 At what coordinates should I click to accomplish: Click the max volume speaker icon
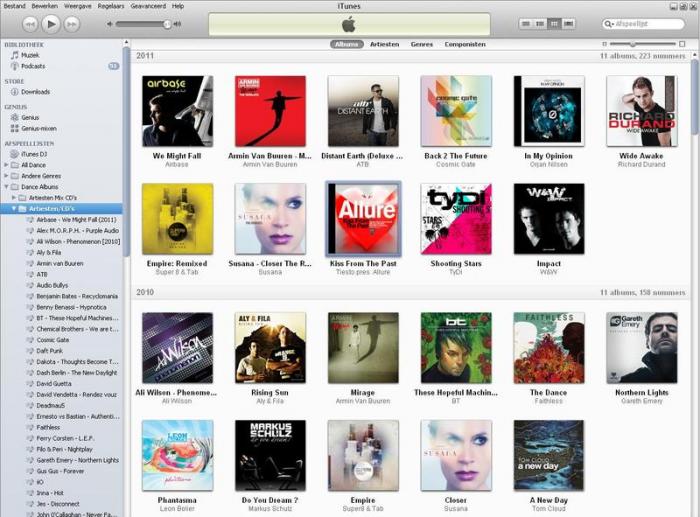[177, 24]
